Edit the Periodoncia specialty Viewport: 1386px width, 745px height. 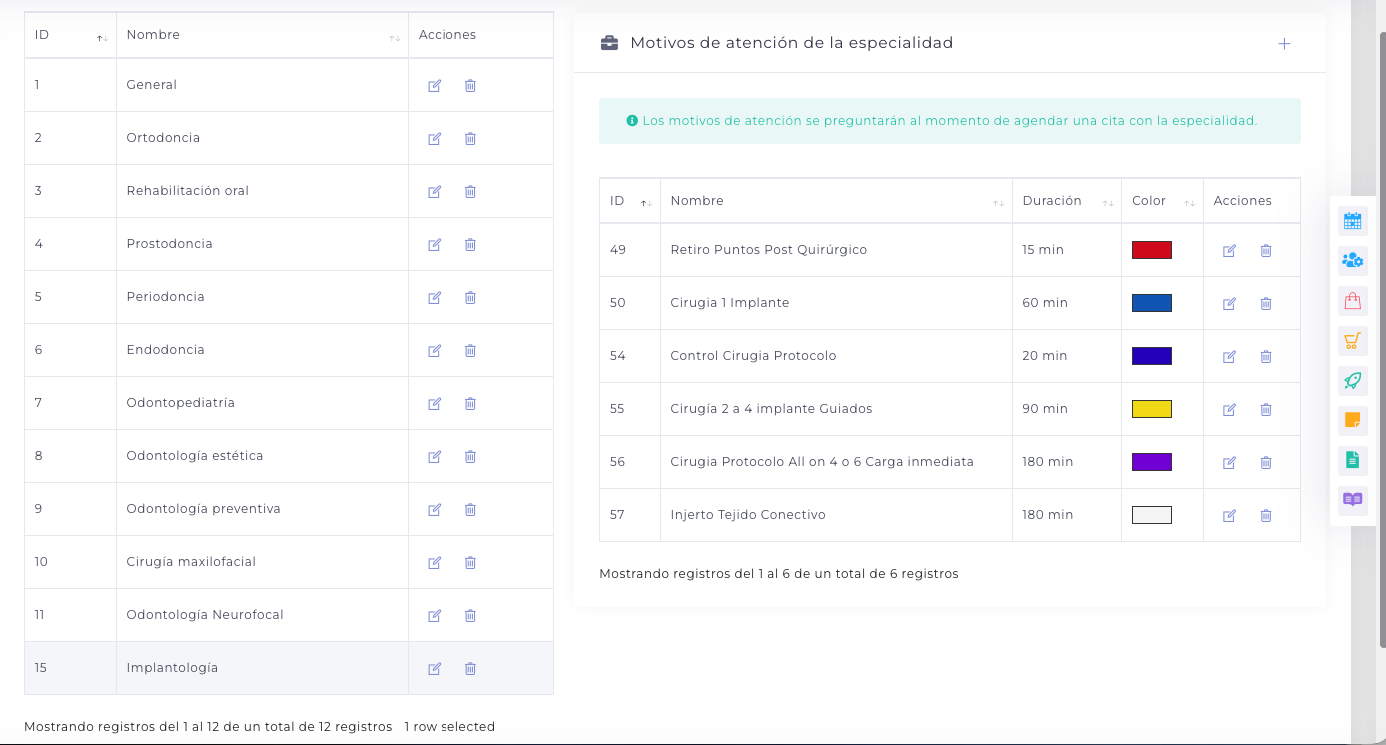[435, 298]
